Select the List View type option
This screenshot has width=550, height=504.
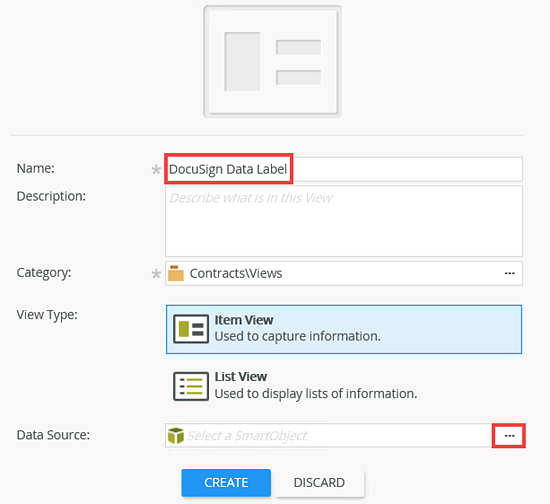point(344,386)
